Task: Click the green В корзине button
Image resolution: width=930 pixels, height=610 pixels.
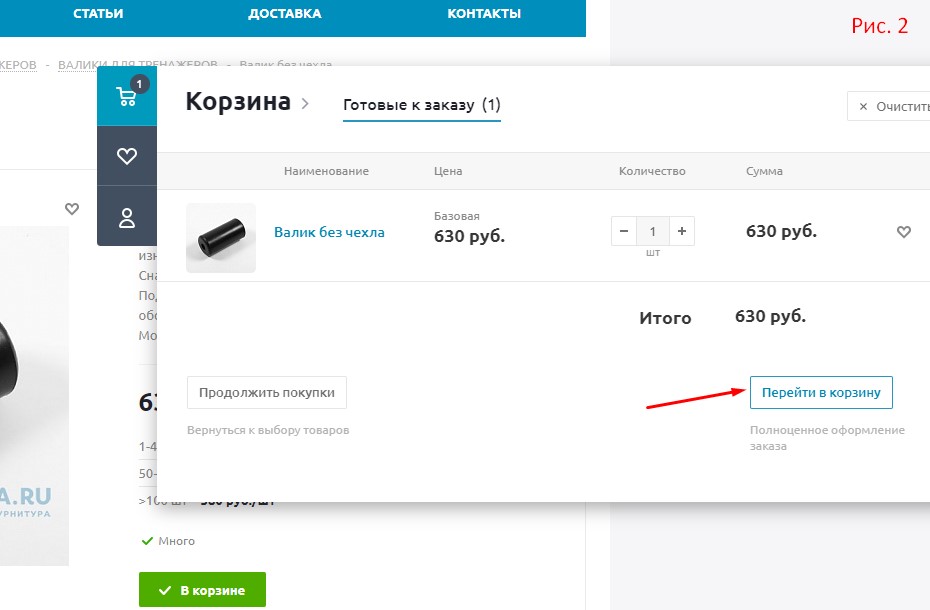Action: click(202, 590)
